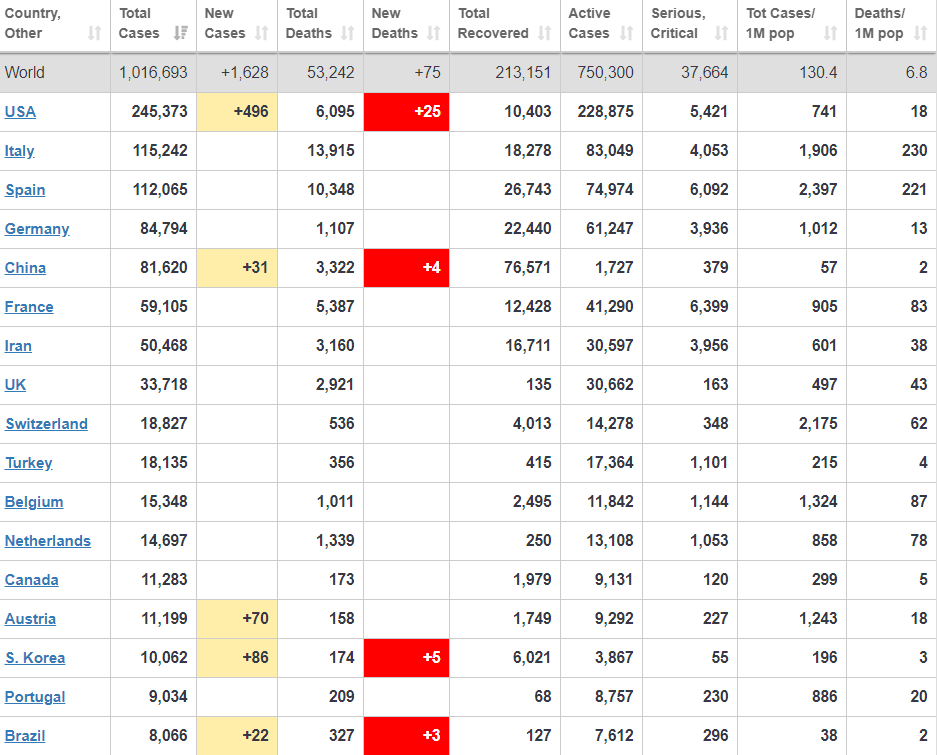This screenshot has height=755, width=937.
Task: Click sort icon in Country, Other header
Action: (x=95, y=34)
